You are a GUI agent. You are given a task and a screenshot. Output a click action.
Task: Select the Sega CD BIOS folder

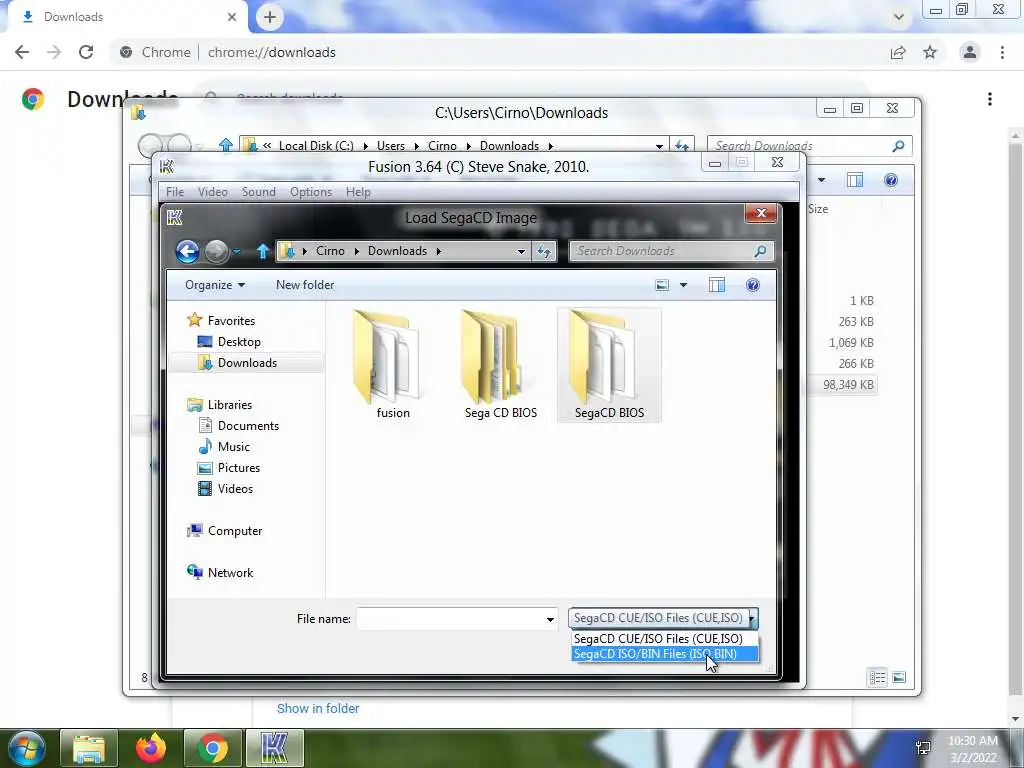tap(501, 366)
